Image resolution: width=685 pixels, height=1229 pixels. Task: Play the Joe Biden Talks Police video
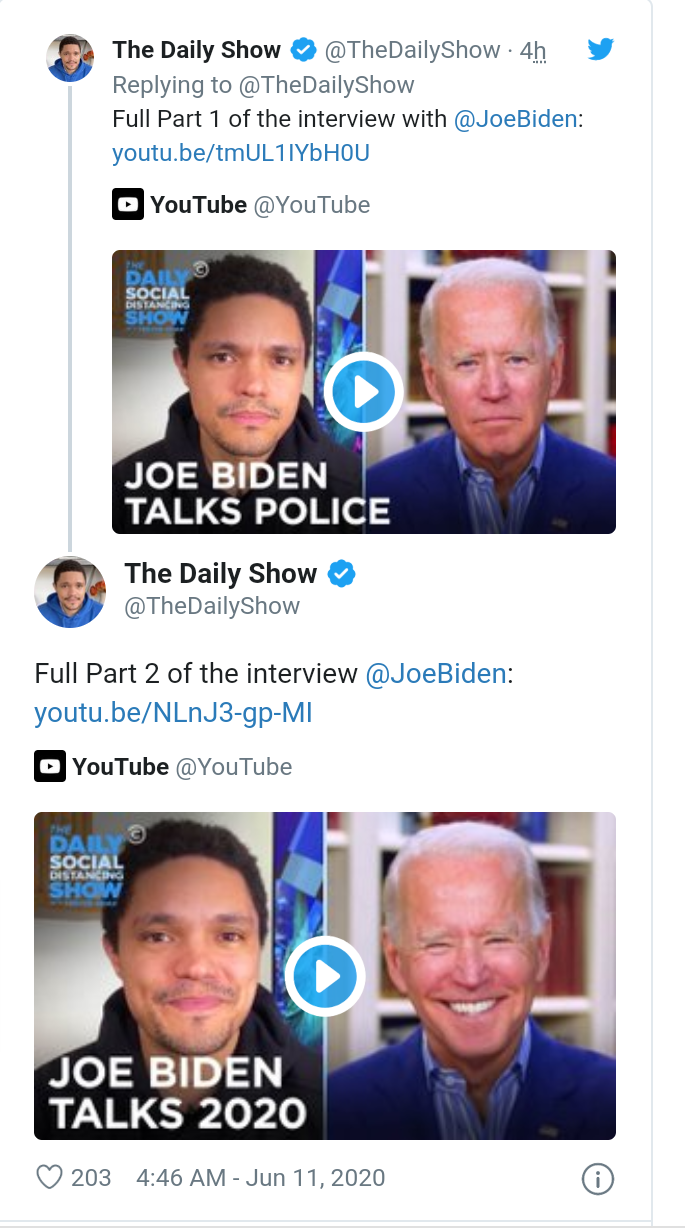(363, 391)
